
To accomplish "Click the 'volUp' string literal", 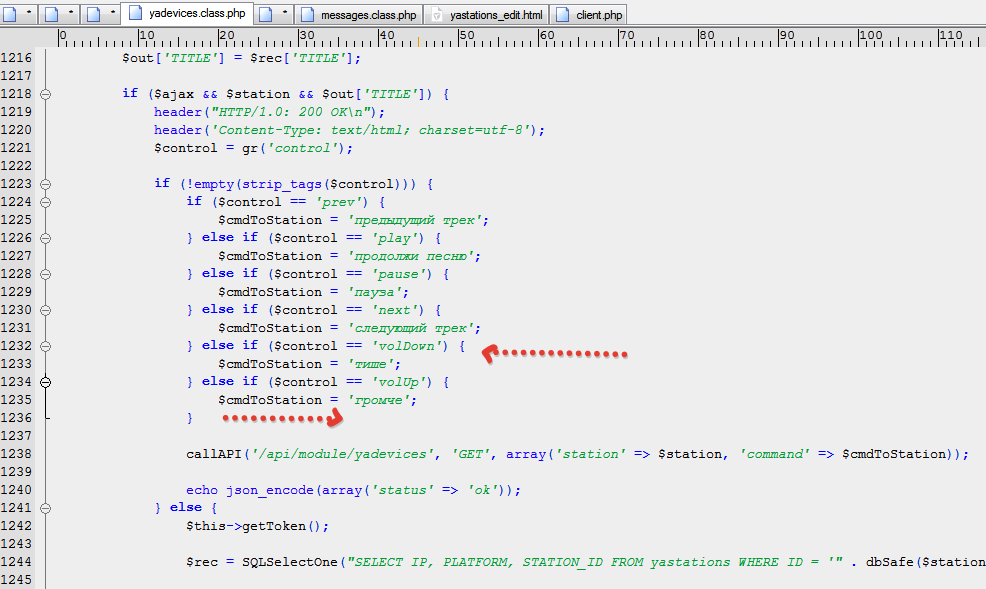I will coord(398,382).
